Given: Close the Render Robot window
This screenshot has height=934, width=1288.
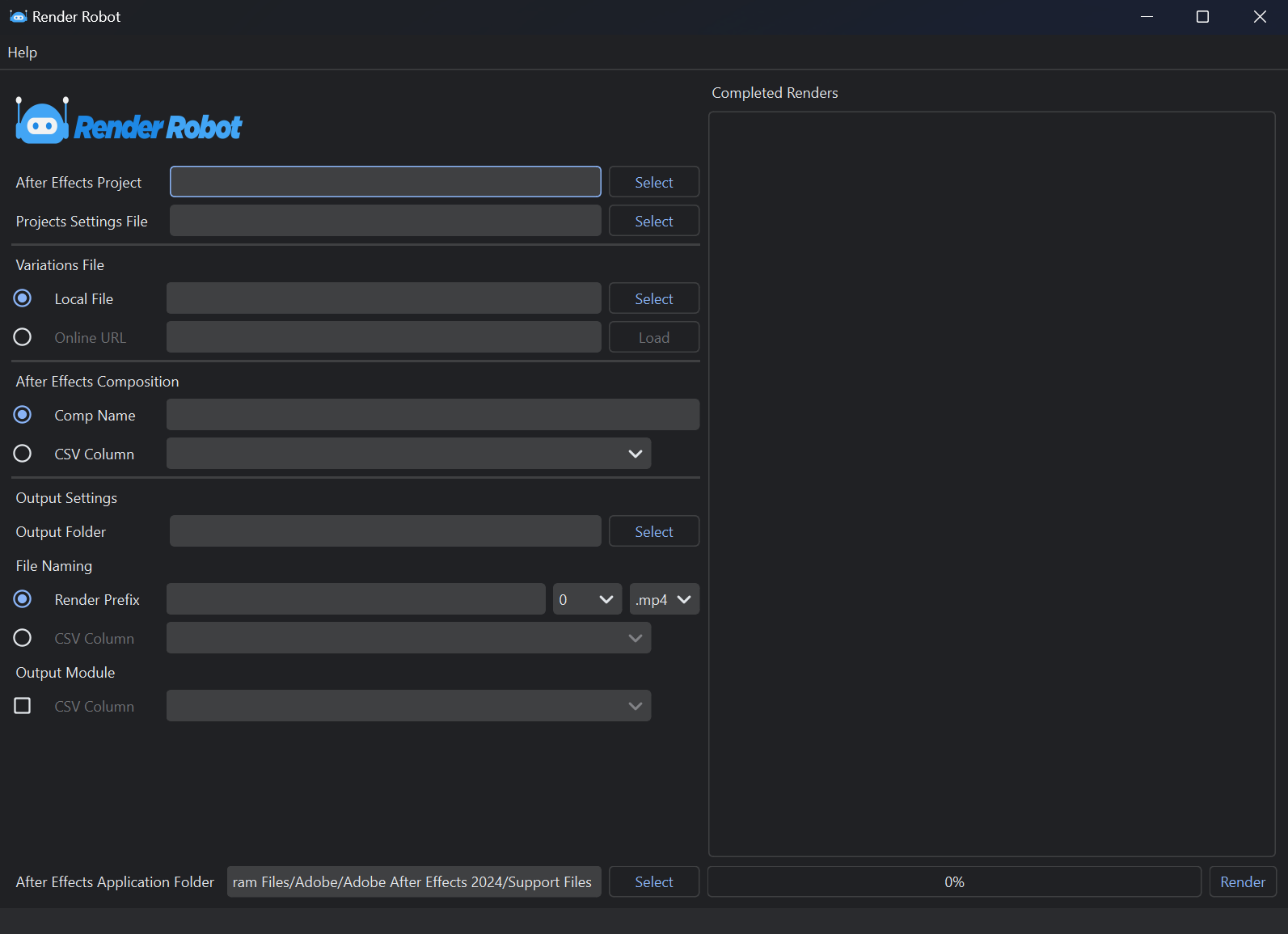Looking at the screenshot, I should (1260, 16).
